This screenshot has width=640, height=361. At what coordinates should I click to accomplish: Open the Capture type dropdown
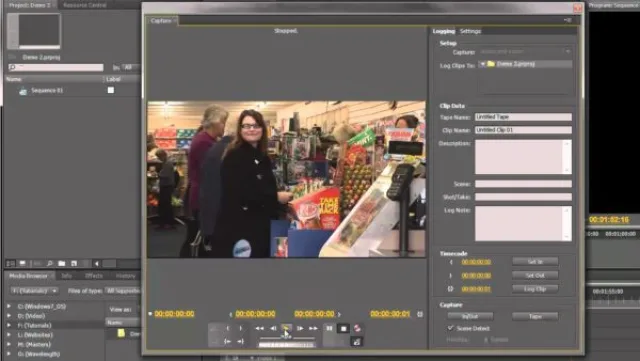525,52
